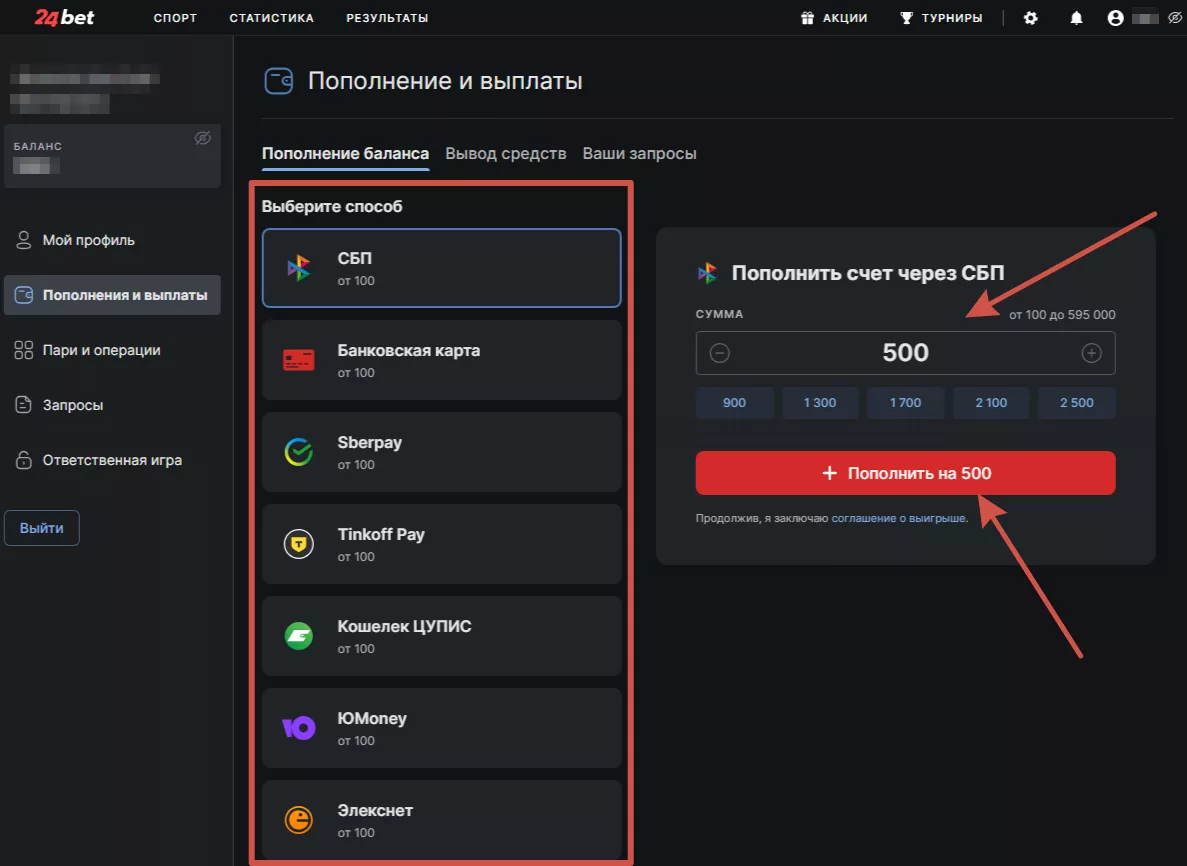This screenshot has width=1187, height=866.
Task: Toggle balance visibility in sidebar
Action: [203, 138]
